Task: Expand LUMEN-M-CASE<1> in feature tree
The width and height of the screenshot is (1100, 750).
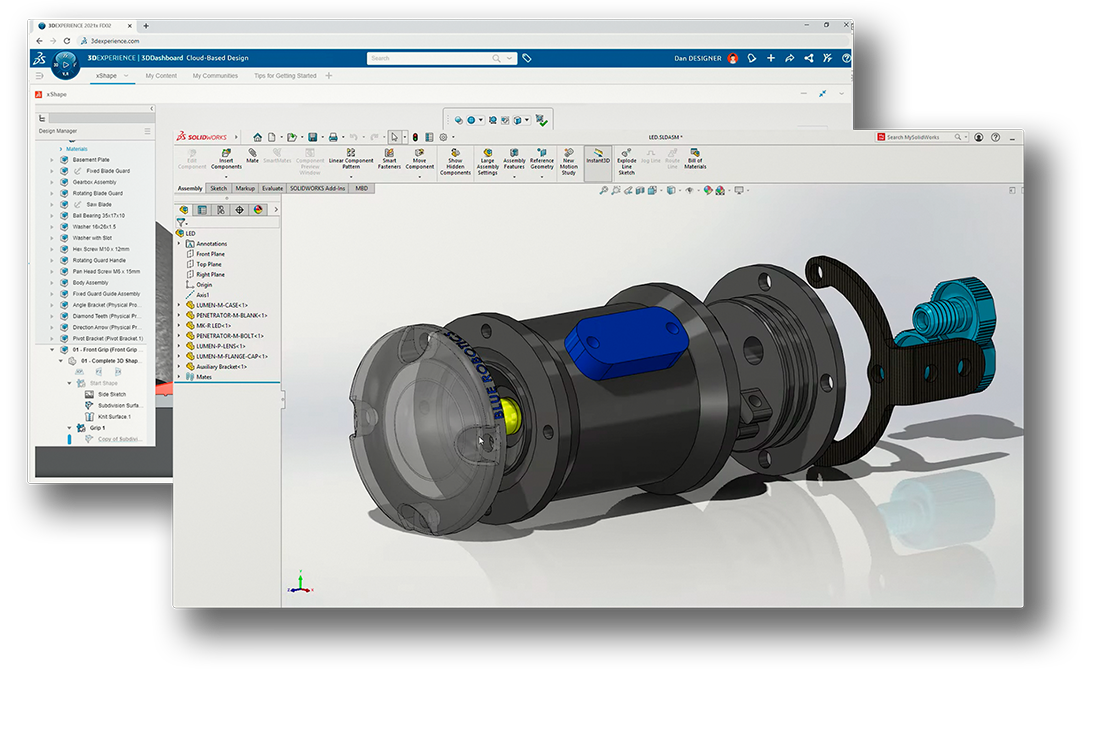Action: [180, 305]
